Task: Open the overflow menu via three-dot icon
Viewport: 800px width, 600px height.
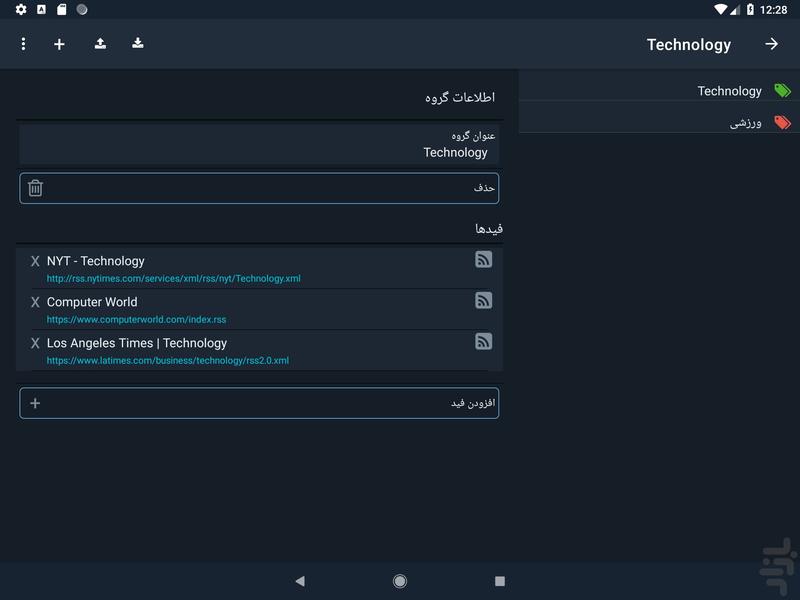Action: click(x=23, y=44)
